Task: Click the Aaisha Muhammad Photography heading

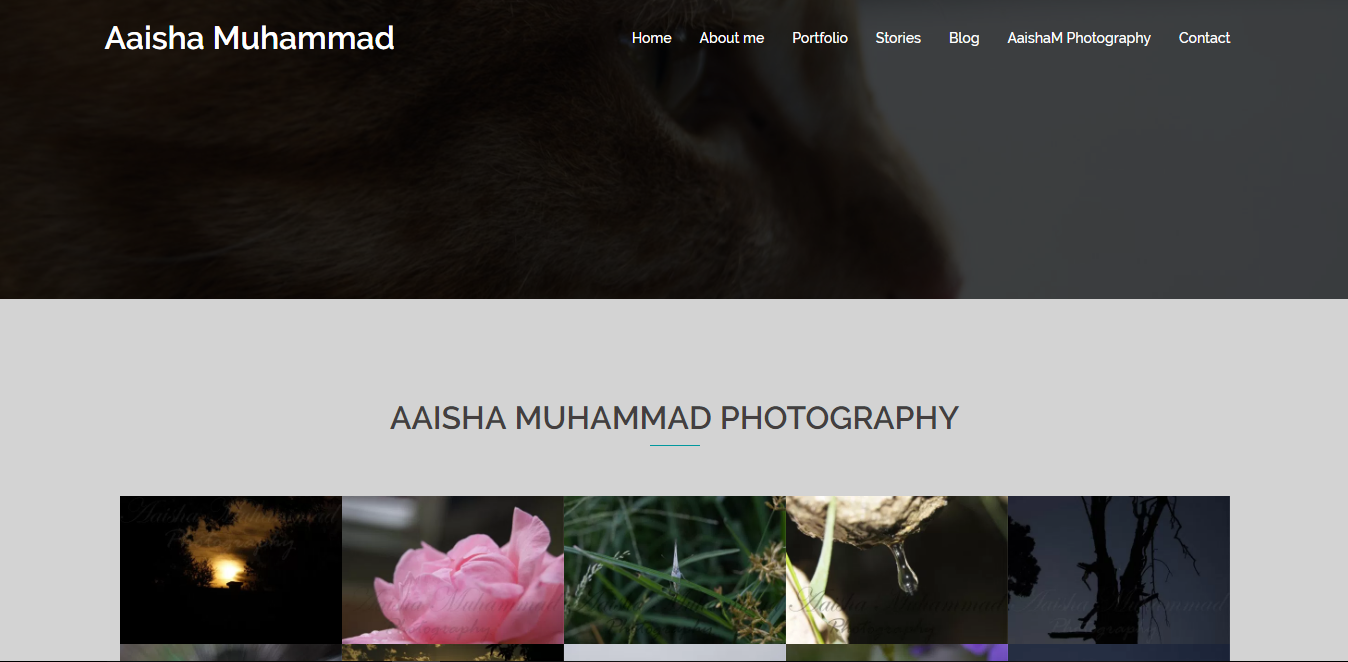Action: click(x=674, y=418)
